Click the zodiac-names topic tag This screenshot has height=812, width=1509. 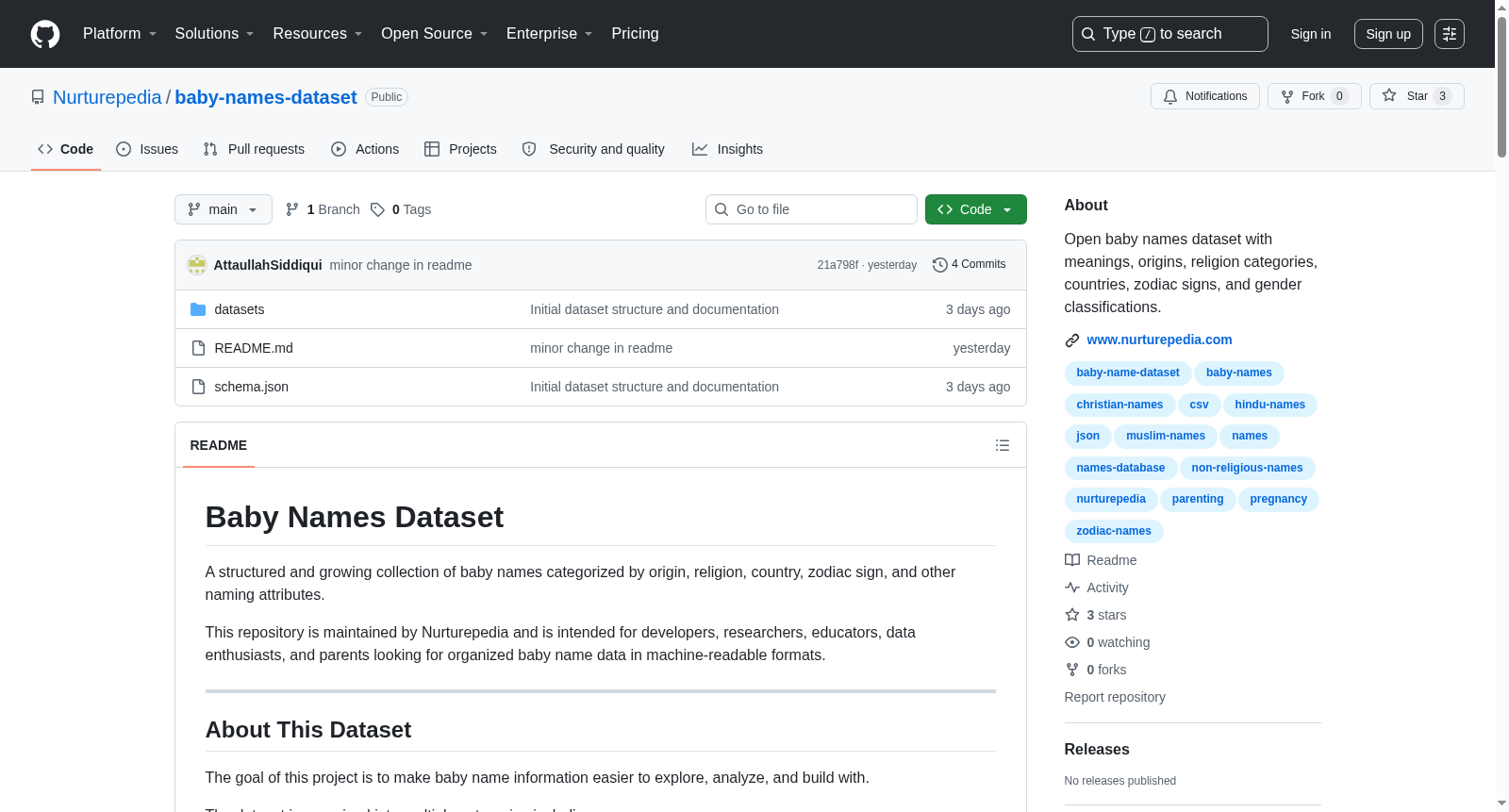click(1114, 531)
